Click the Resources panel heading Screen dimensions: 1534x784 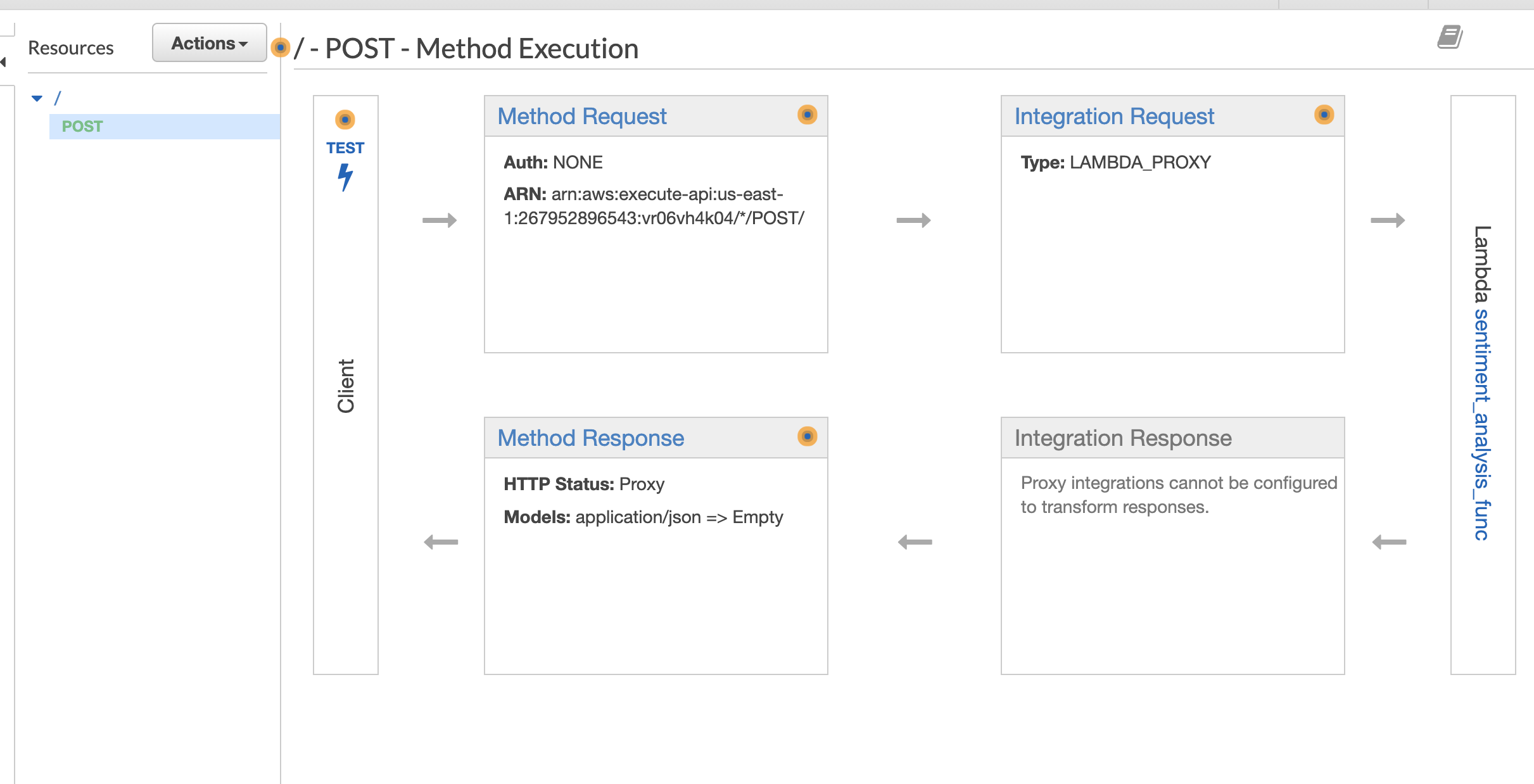[x=71, y=48]
